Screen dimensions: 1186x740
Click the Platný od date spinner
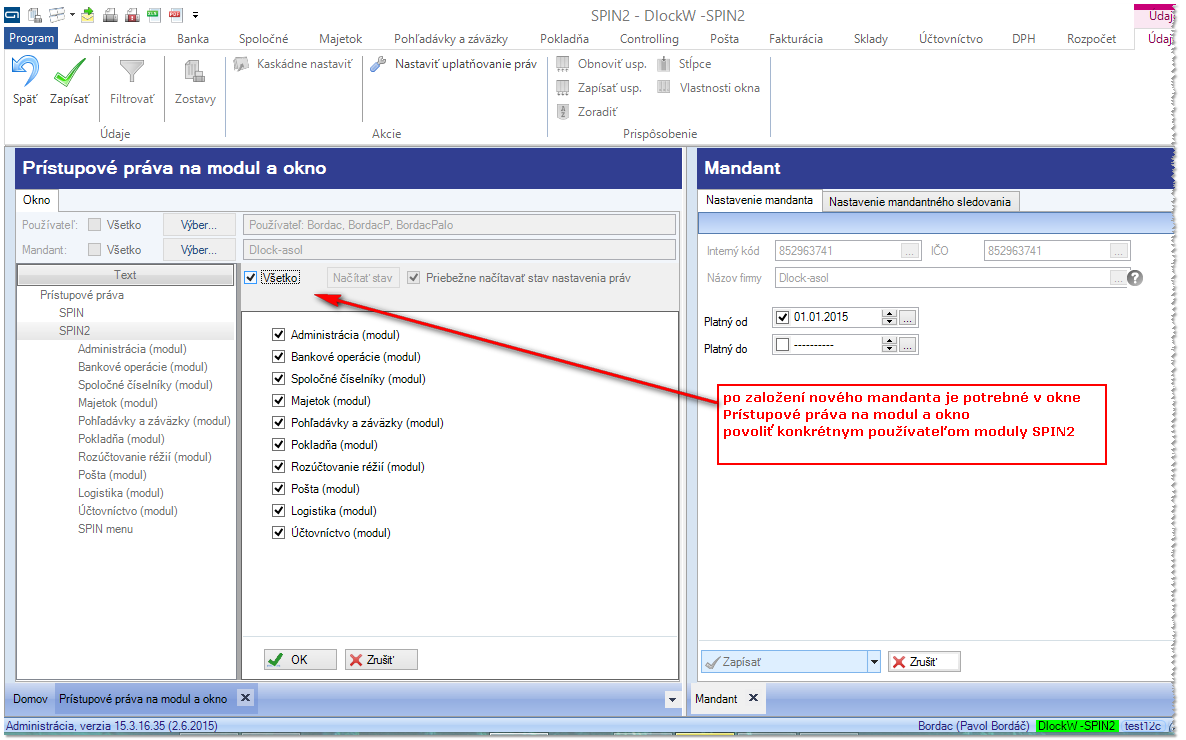[x=890, y=317]
